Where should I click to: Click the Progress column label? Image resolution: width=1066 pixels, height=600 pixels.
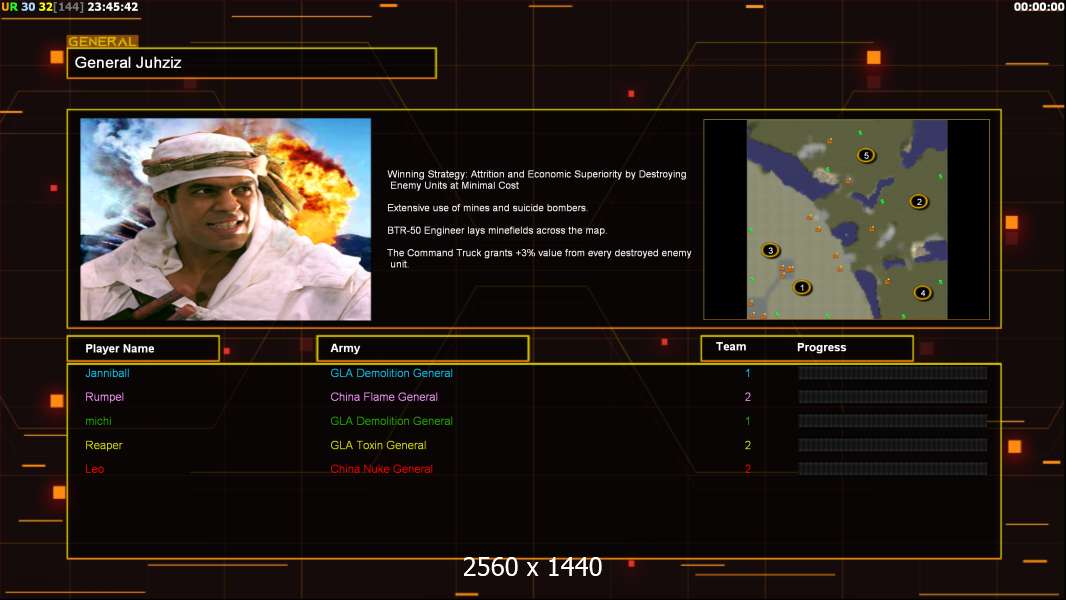pos(821,347)
